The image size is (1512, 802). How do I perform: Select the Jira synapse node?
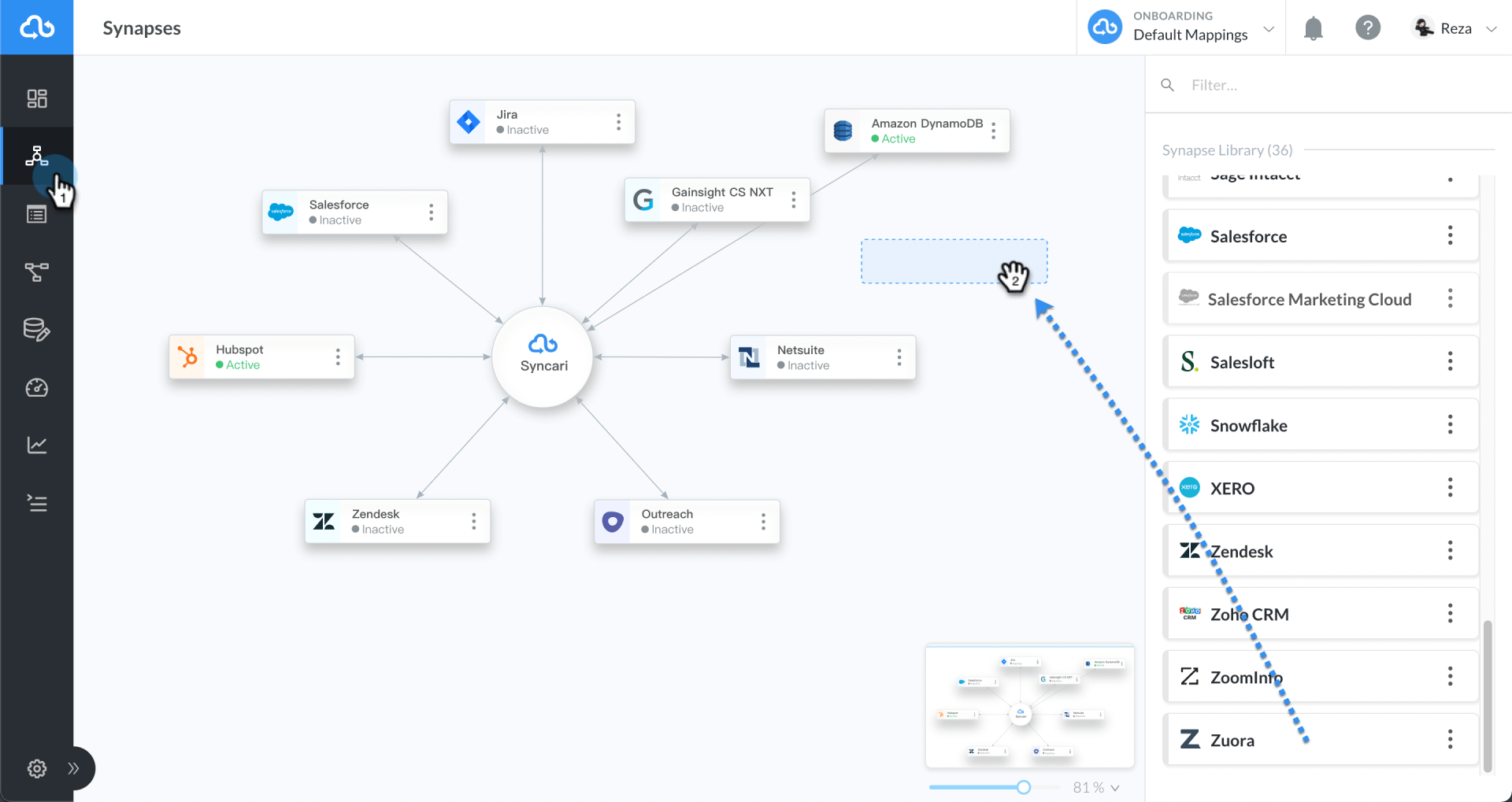point(542,122)
